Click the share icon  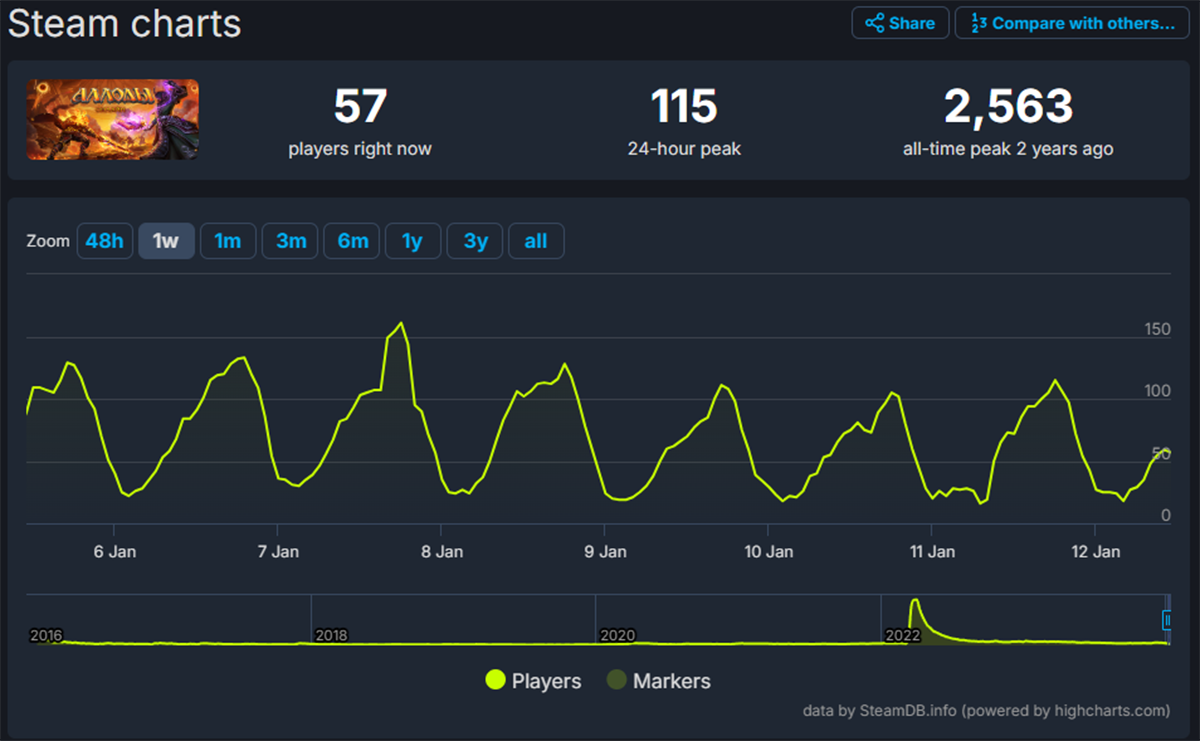[x=875, y=23]
